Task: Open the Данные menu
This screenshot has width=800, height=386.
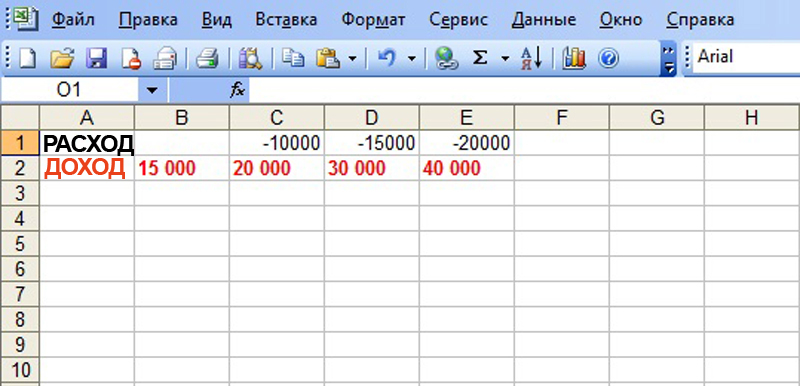Action: [544, 19]
